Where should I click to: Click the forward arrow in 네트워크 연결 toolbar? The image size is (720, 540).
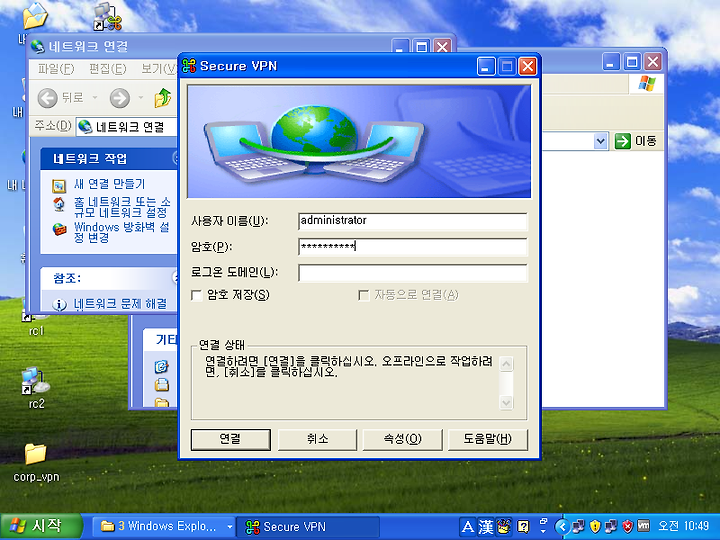[x=120, y=98]
